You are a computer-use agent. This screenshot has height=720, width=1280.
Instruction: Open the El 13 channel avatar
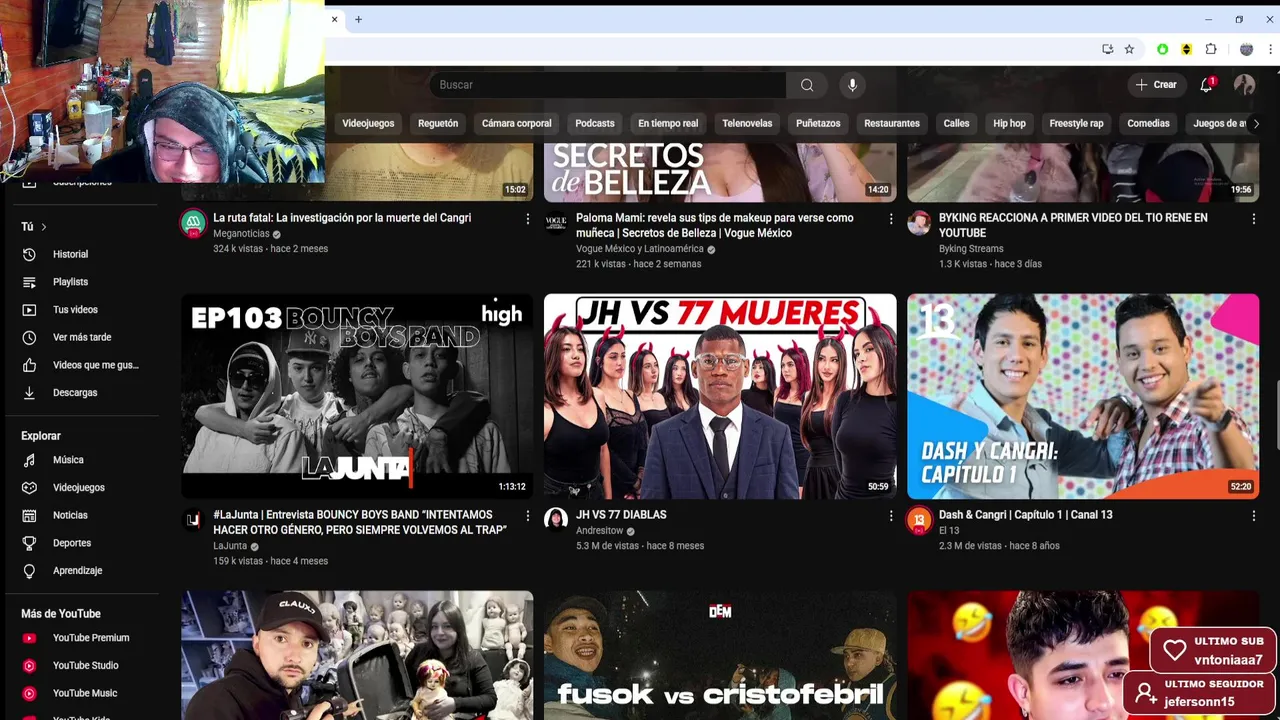pos(919,520)
